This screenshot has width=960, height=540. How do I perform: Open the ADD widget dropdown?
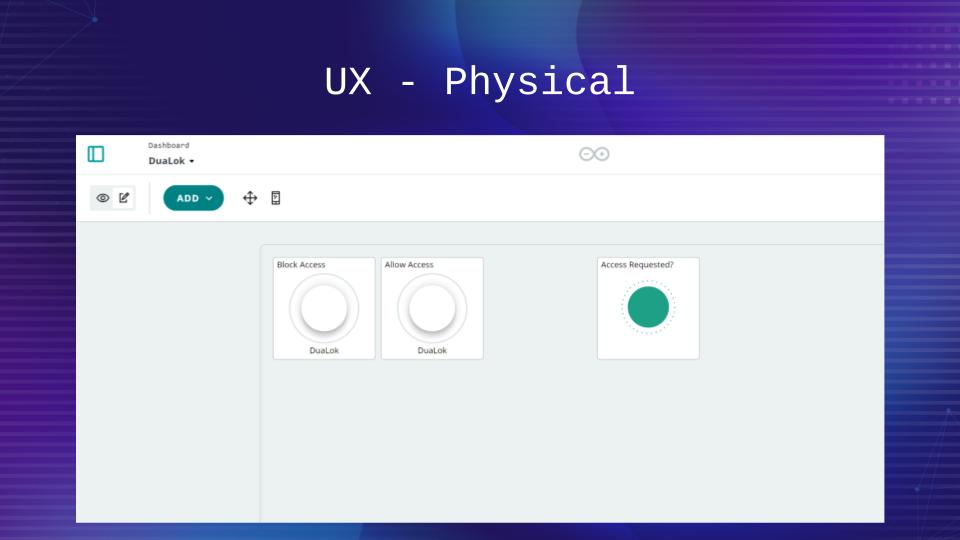point(193,198)
